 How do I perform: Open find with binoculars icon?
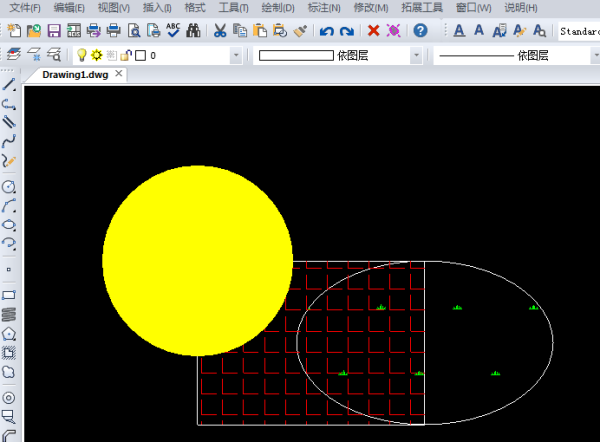[x=193, y=30]
